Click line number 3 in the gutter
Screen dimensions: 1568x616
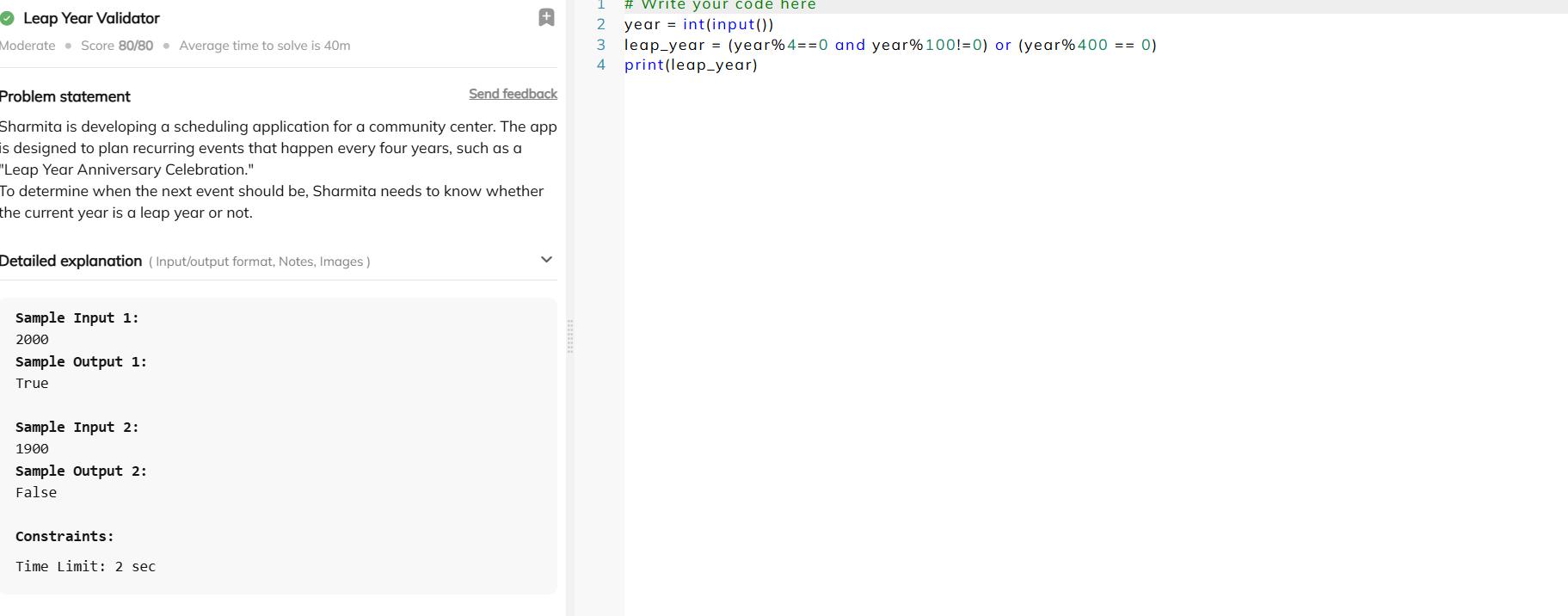click(x=601, y=45)
